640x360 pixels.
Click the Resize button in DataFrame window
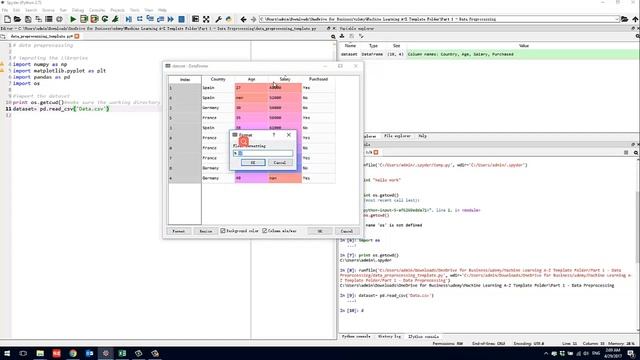coord(206,231)
